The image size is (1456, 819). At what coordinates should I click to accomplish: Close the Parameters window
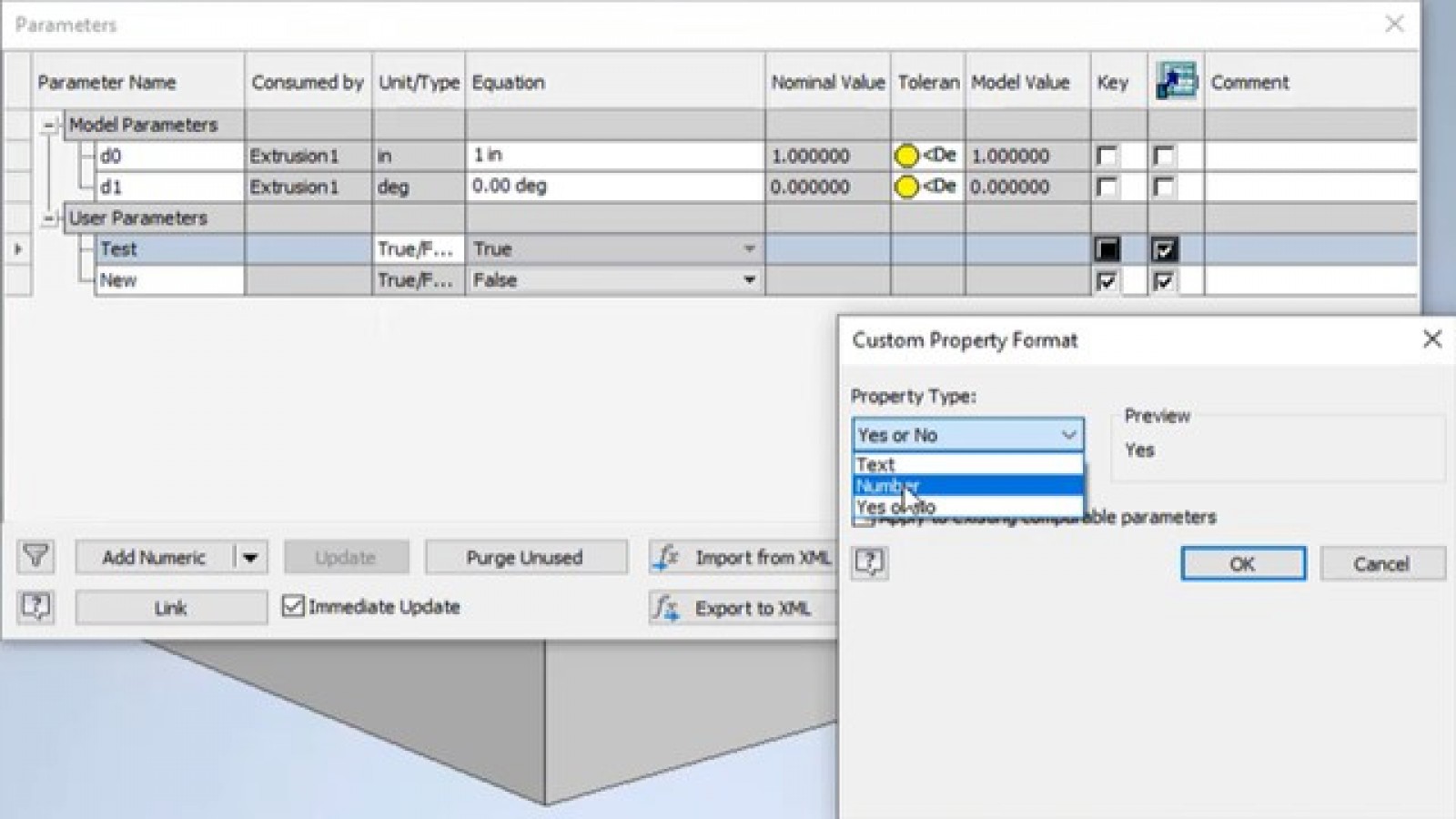click(x=1393, y=25)
